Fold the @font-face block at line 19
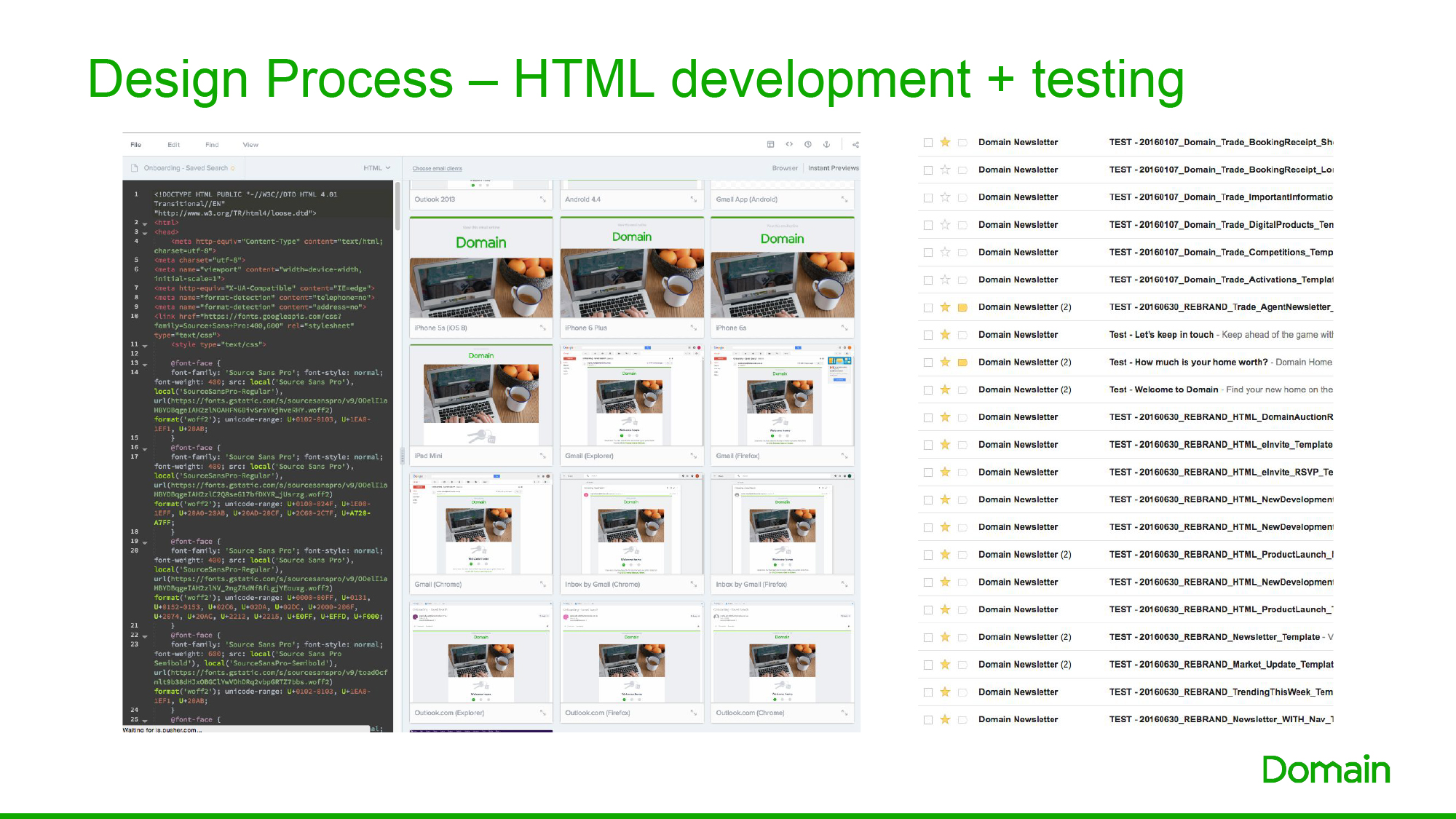This screenshot has height=819, width=1456. click(x=145, y=542)
